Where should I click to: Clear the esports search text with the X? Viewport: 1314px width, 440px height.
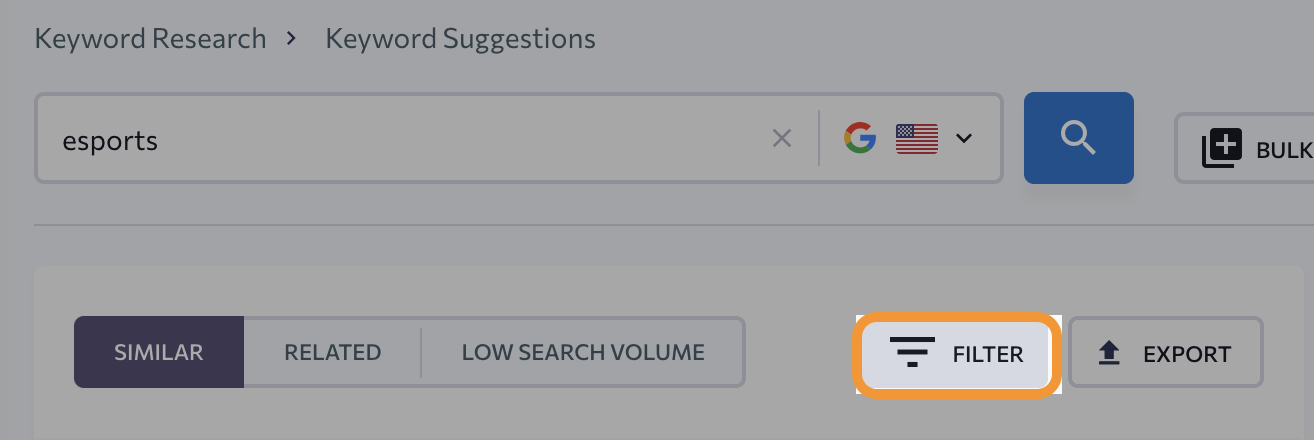coord(782,139)
